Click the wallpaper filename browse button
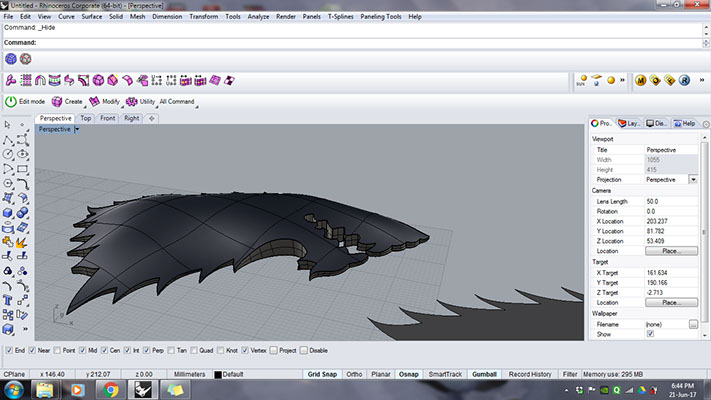 point(693,324)
